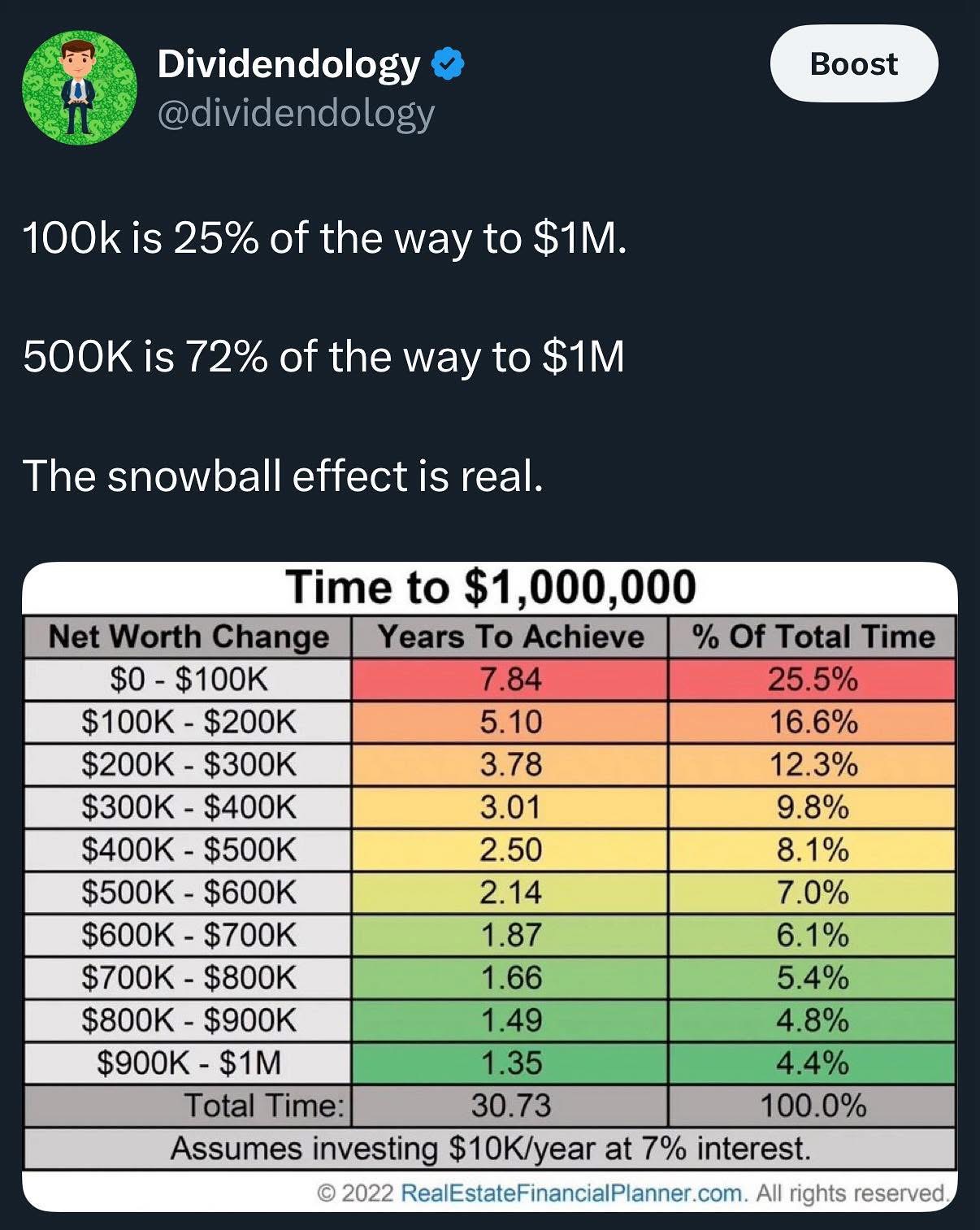The width and height of the screenshot is (980, 1230).
Task: Click the Dividendology display name
Action: coord(288,64)
